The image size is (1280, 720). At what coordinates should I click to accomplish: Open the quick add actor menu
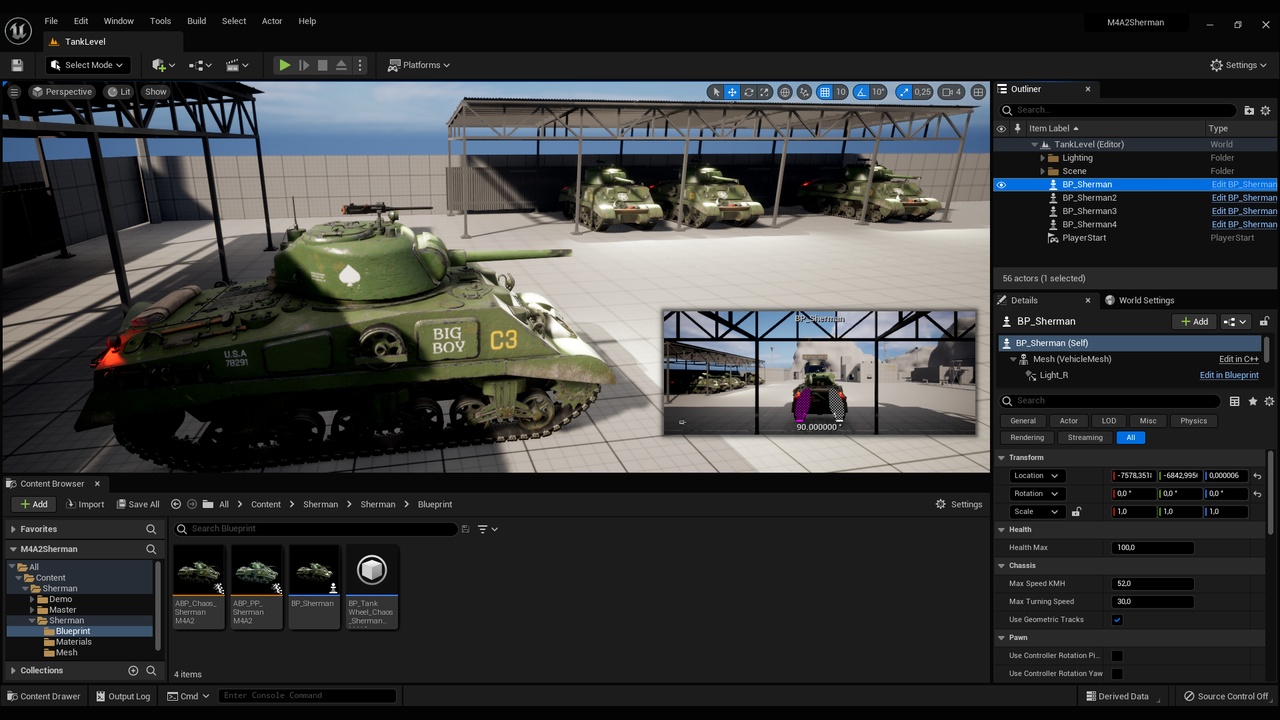(x=163, y=65)
